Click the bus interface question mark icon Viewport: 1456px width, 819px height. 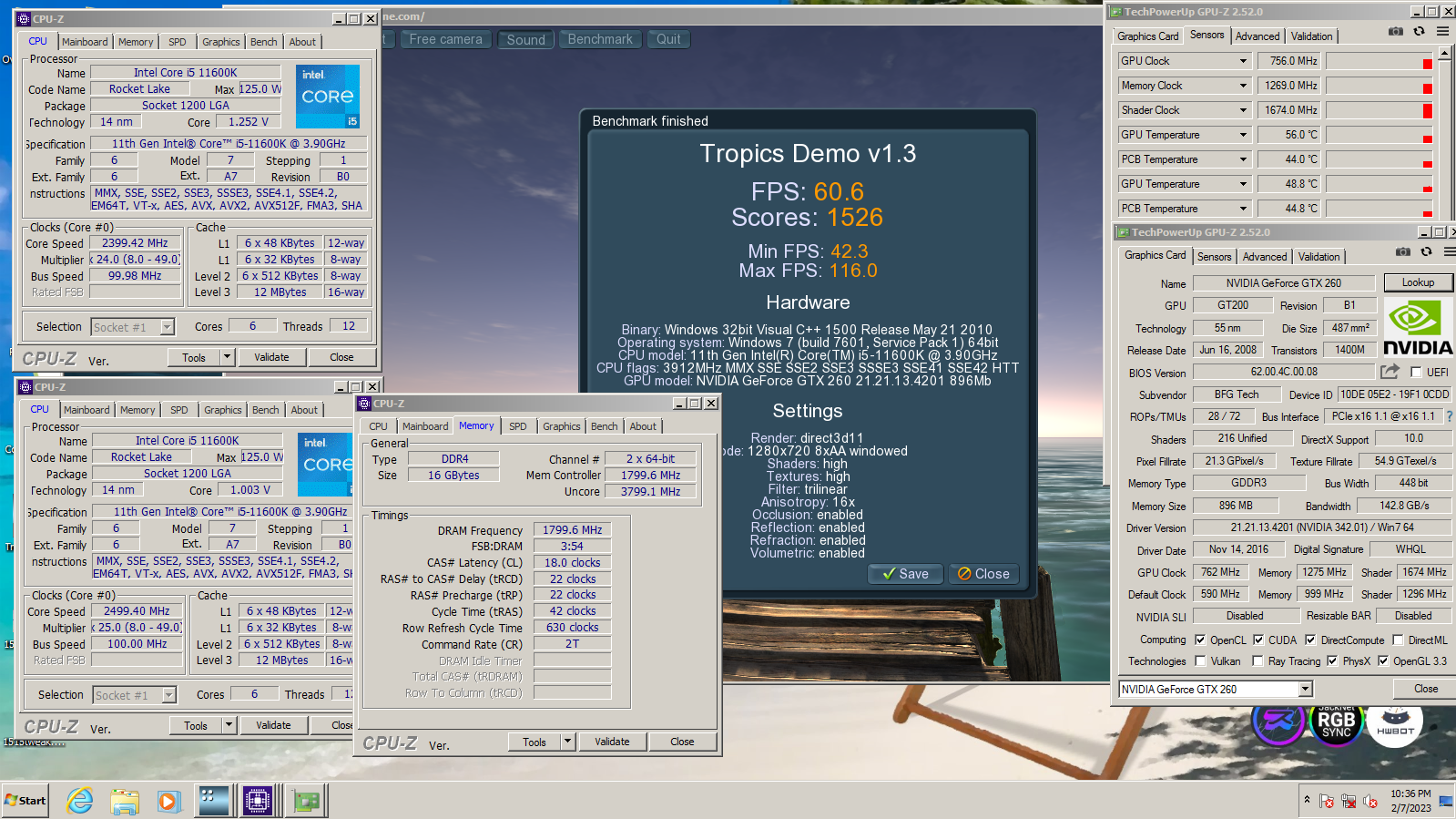(1449, 416)
